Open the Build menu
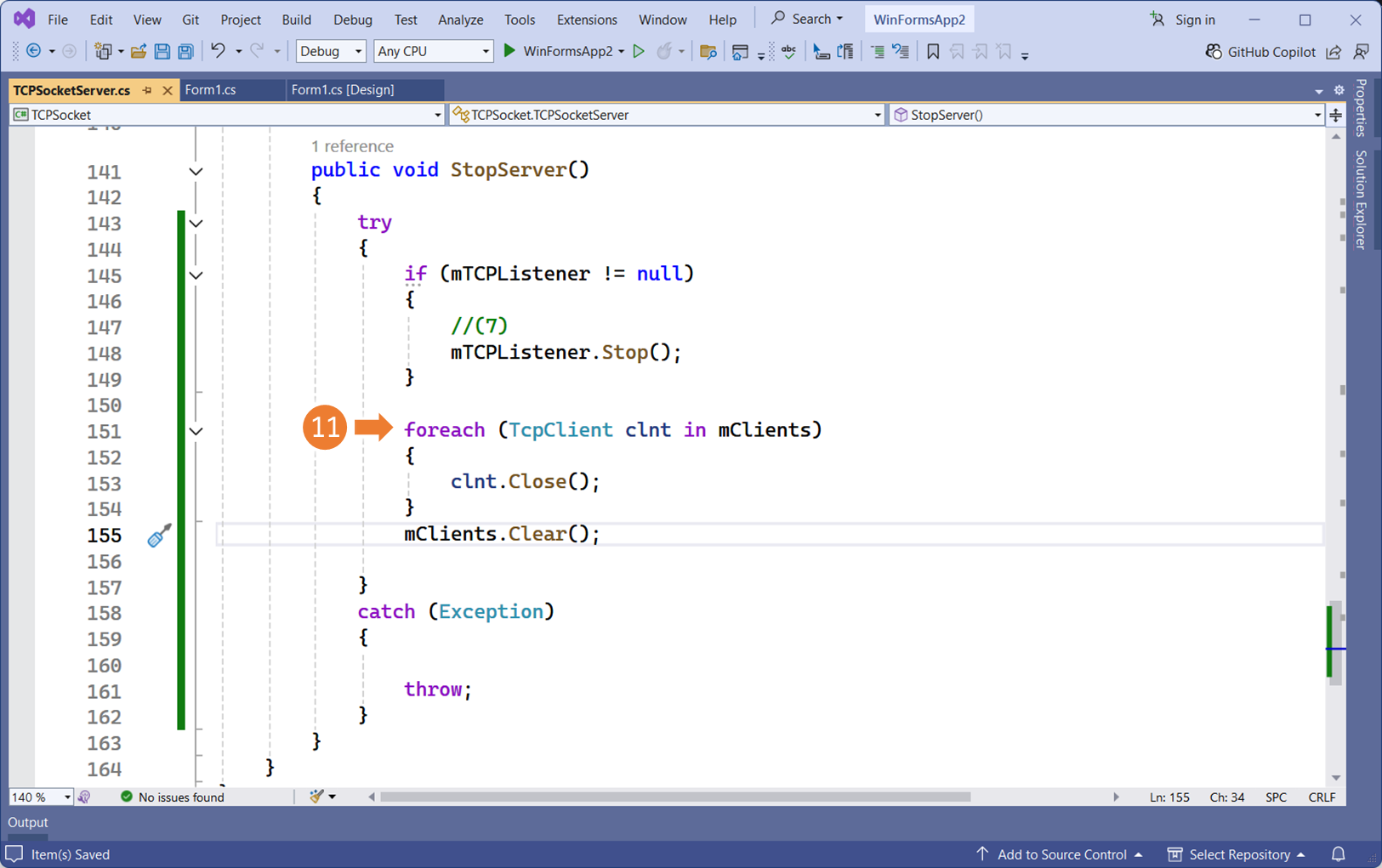Viewport: 1382px width, 868px height. (296, 20)
